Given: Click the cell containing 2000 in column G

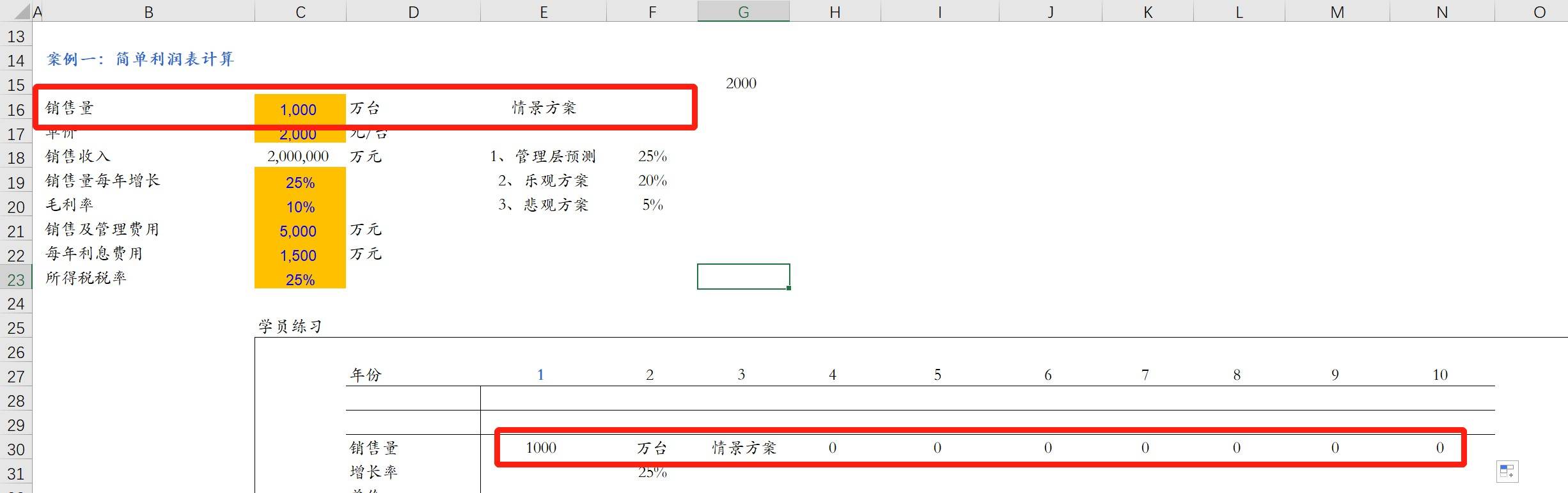Looking at the screenshot, I should tap(741, 84).
